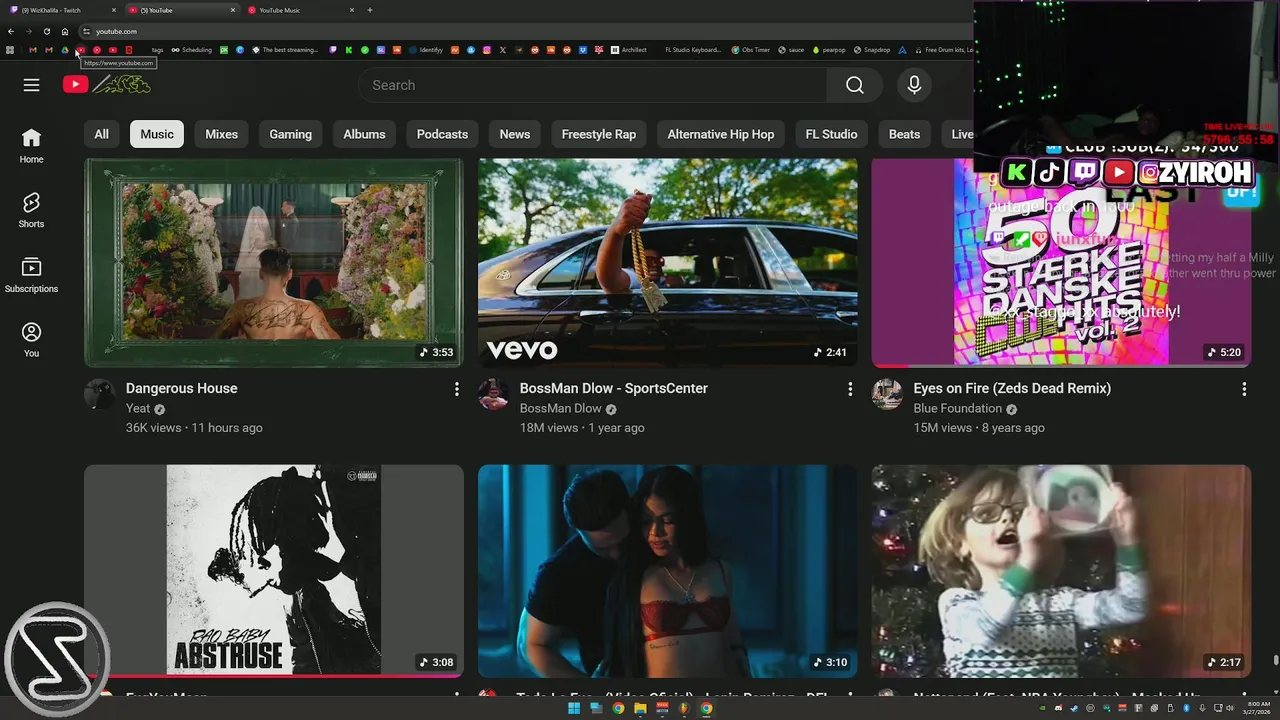Open the Scheduling bookmark

191,49
